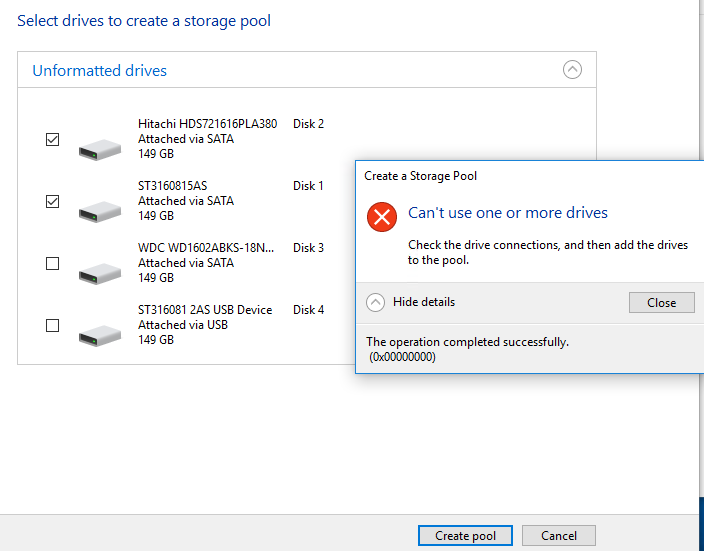
Task: Select the Hitachi HDS721616PLA380 drive name
Action: 207,123
